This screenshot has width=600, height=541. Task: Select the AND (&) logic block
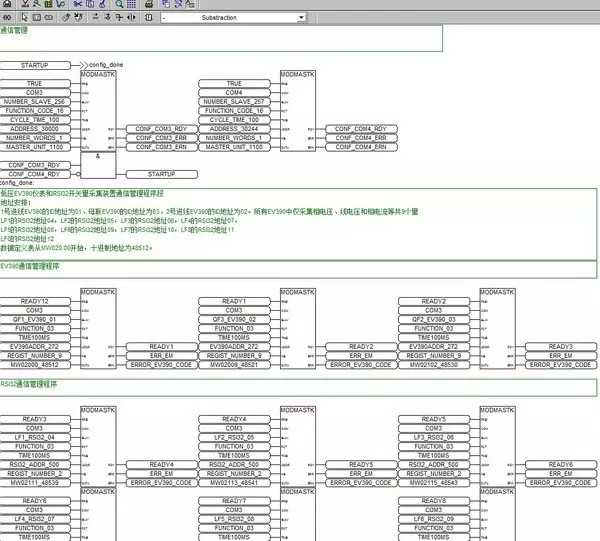(98, 165)
